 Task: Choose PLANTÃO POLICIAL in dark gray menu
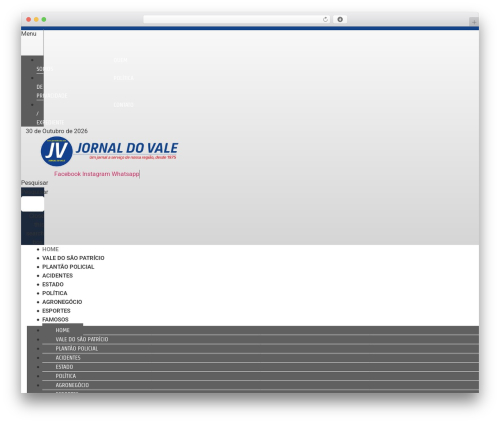[77, 349]
